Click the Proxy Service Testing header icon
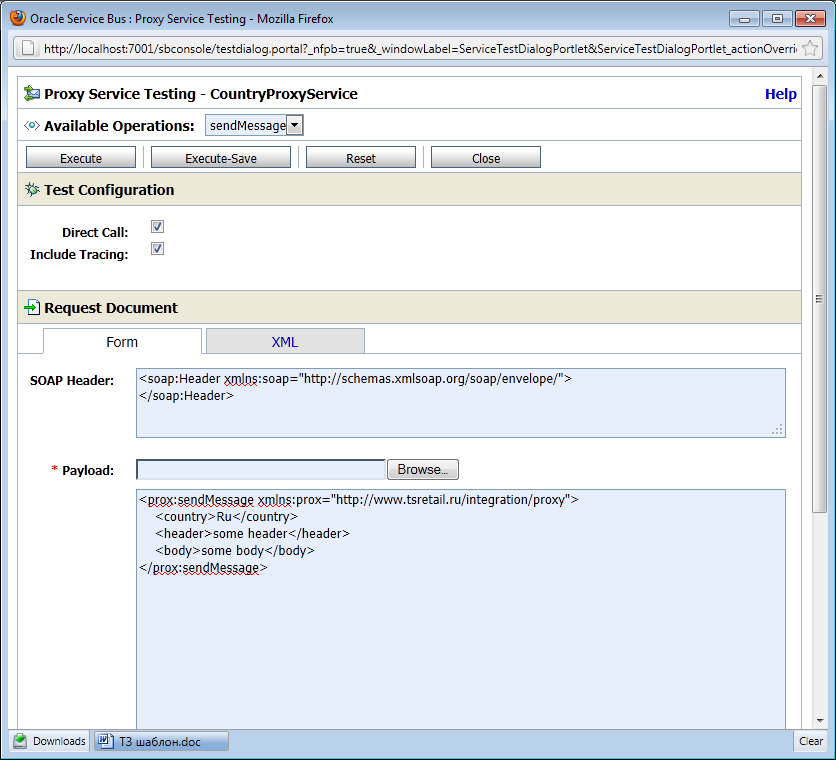The image size is (836, 760). pyautogui.click(x=32, y=93)
